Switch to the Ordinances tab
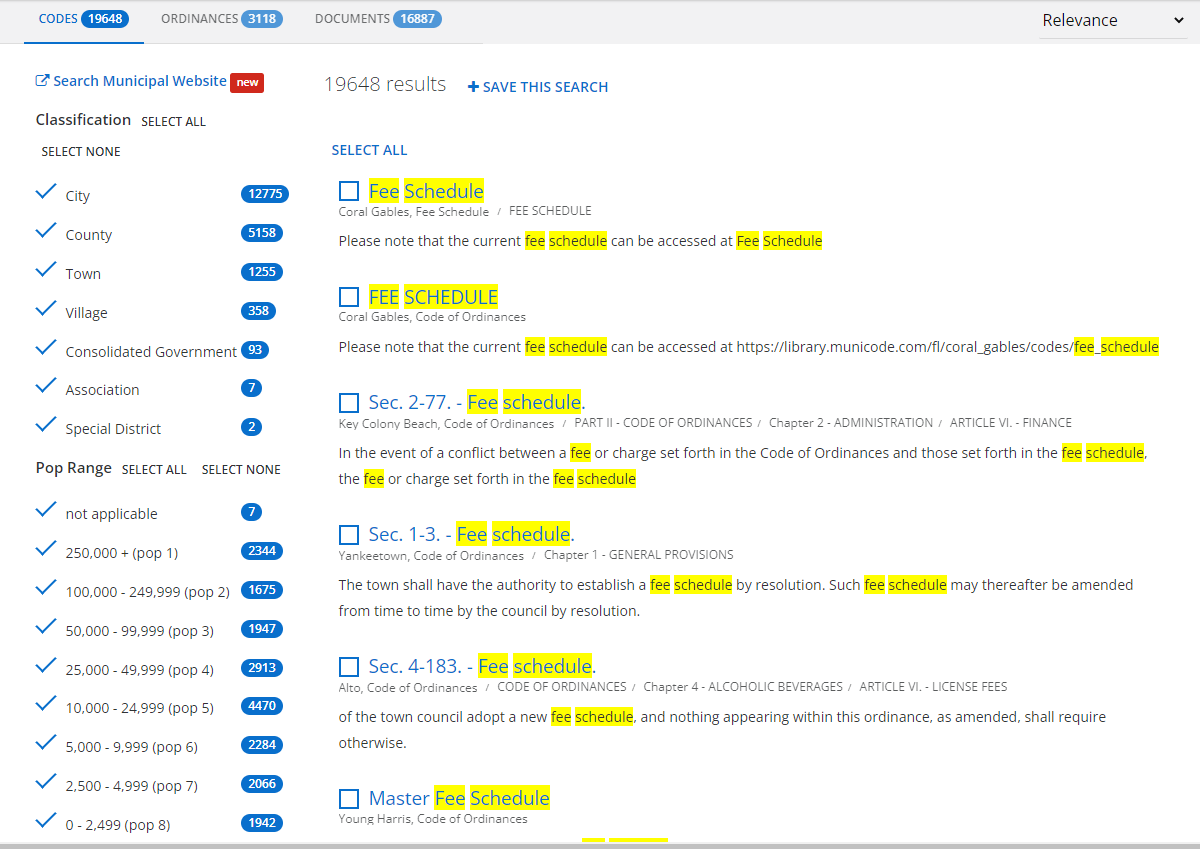This screenshot has width=1200, height=849. click(x=221, y=19)
